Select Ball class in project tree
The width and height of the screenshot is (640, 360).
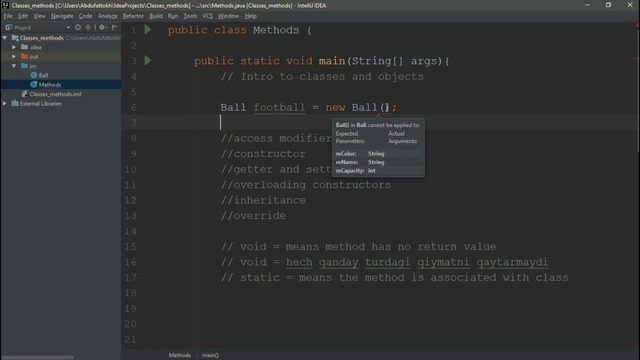click(x=43, y=75)
